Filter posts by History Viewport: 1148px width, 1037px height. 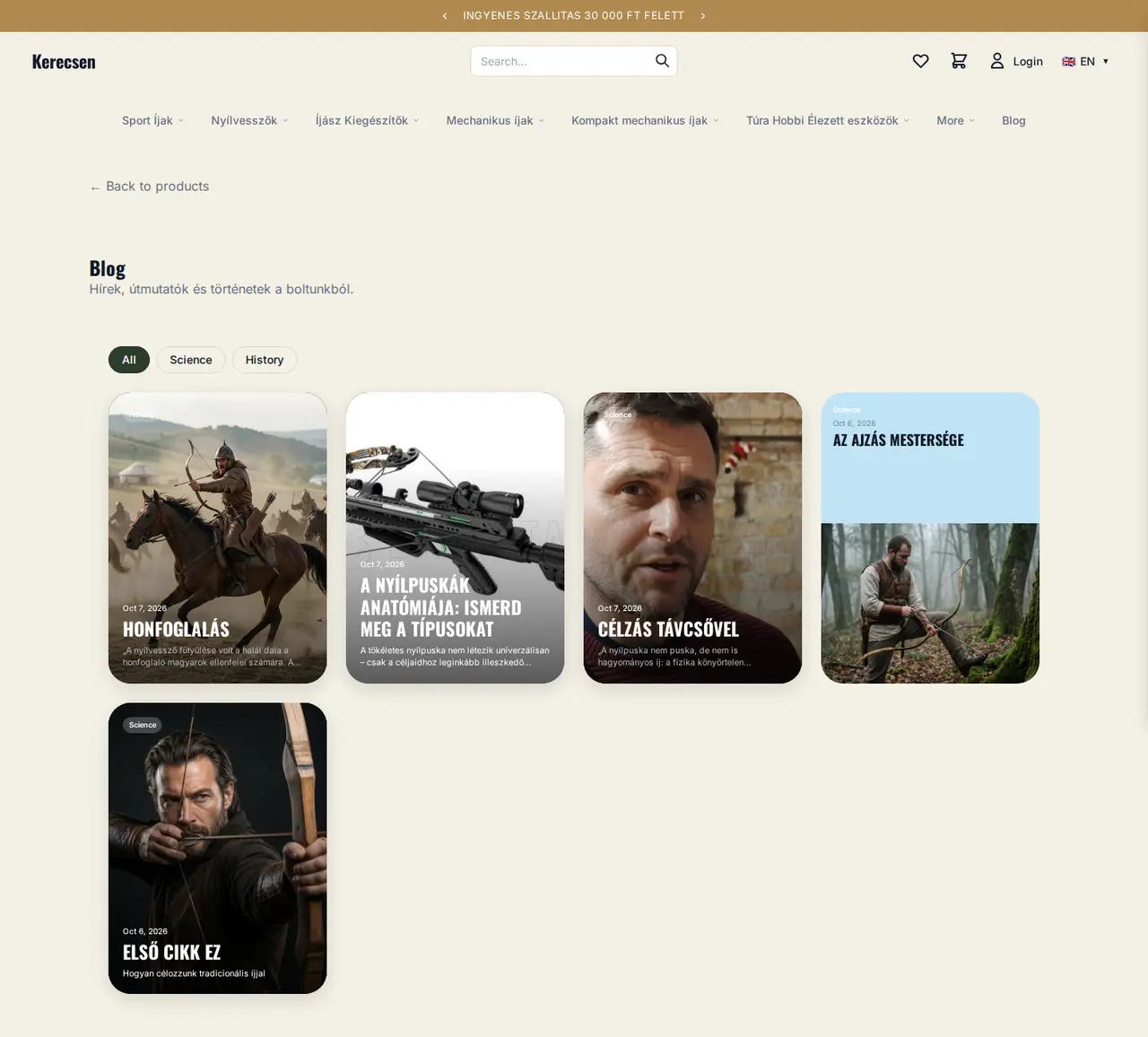[265, 360]
